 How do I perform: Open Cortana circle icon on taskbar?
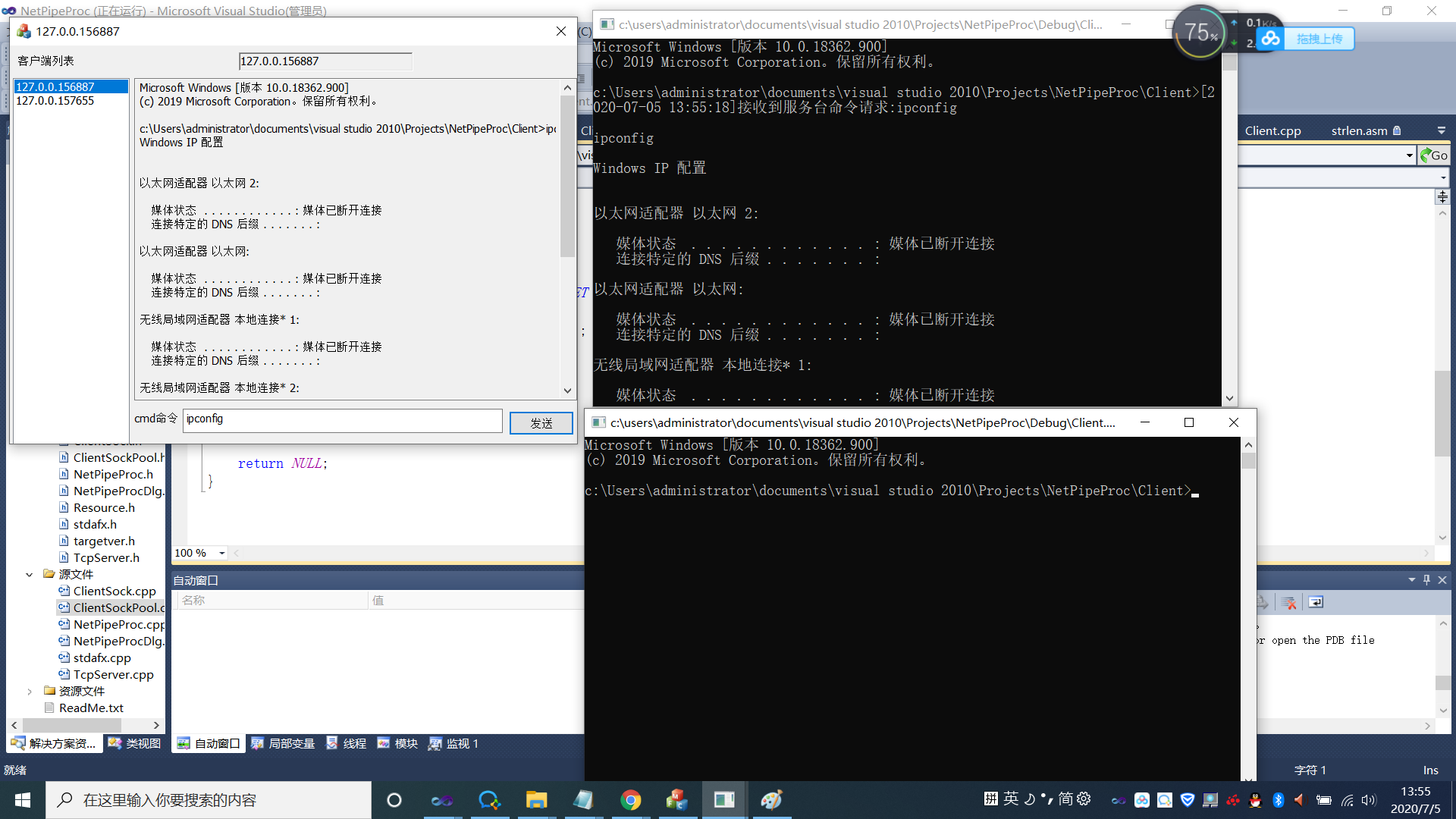(394, 800)
